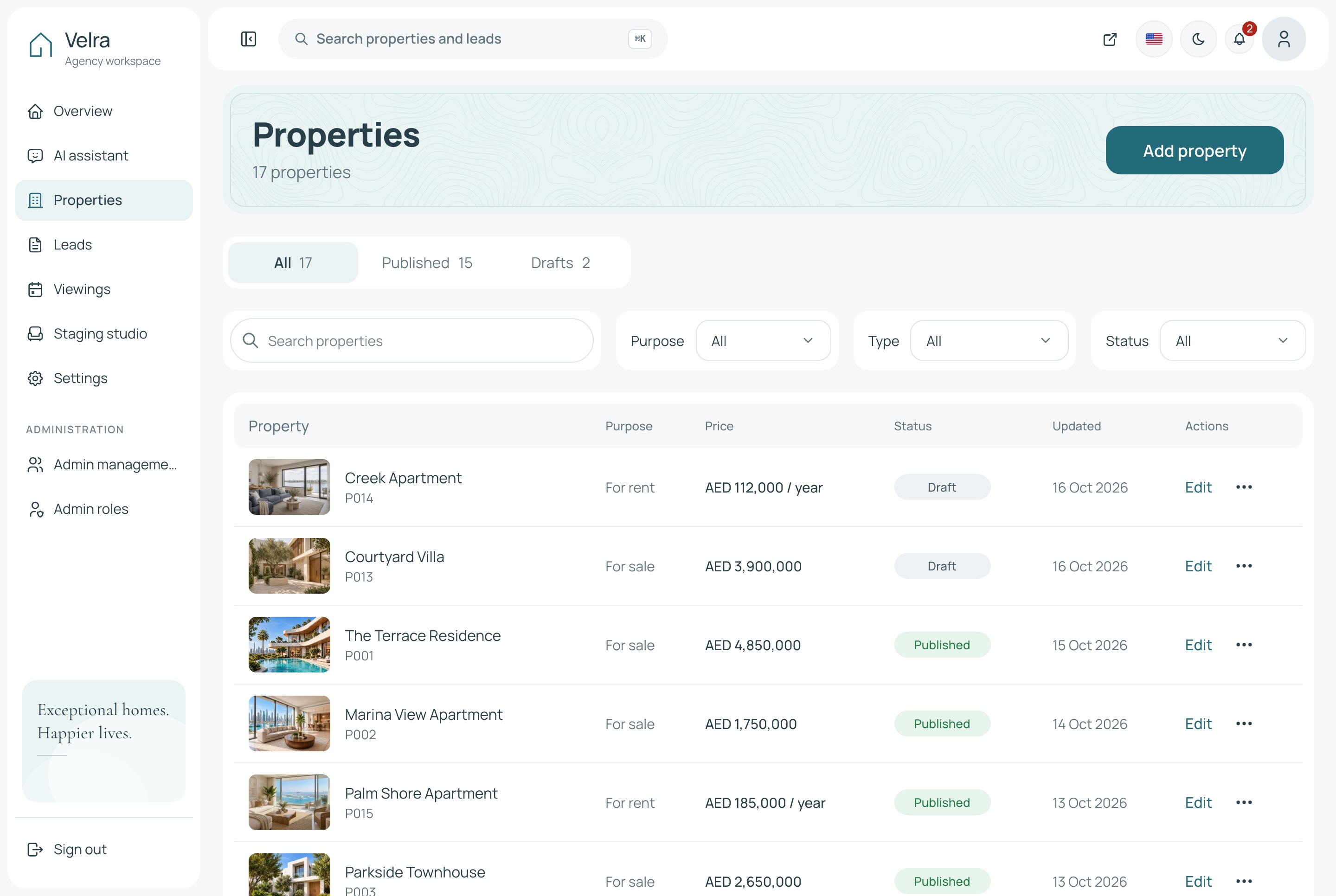The width and height of the screenshot is (1336, 896).
Task: Open AI assistant in sidebar
Action: [104, 155]
